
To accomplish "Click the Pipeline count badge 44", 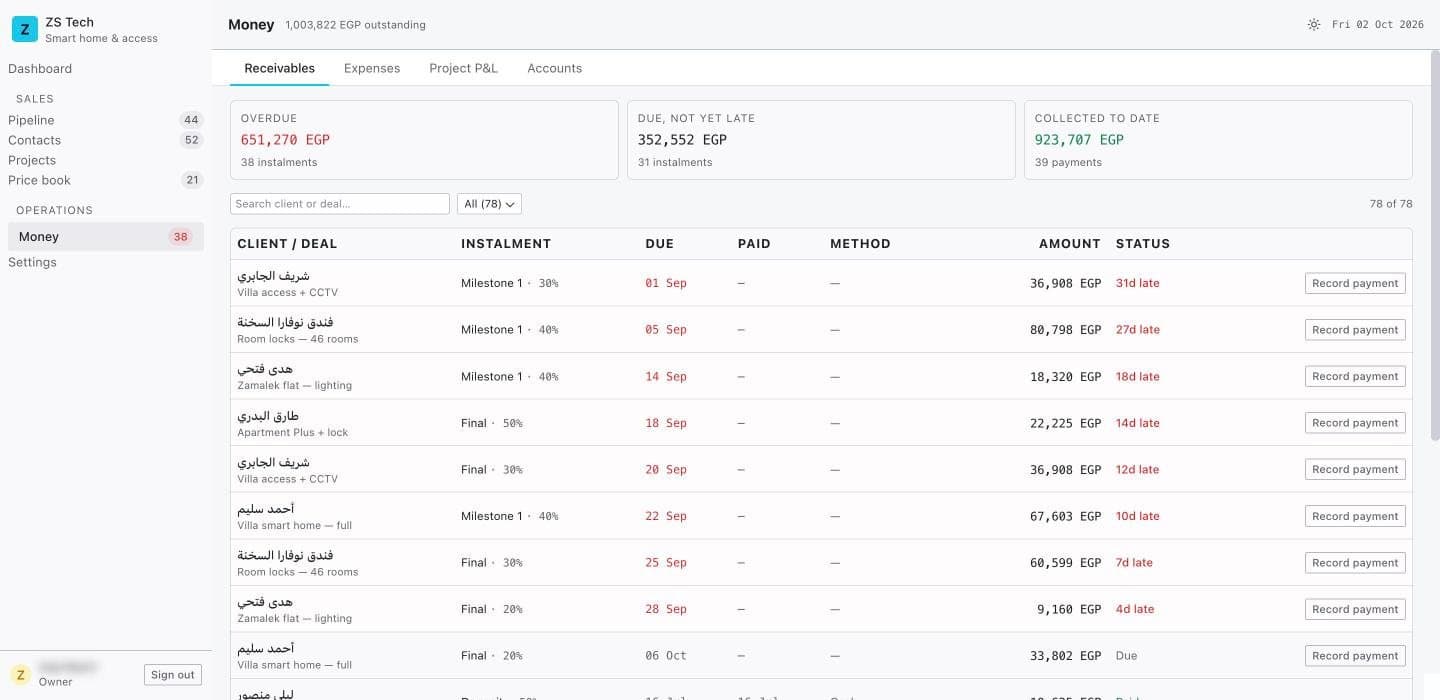I will click(191, 120).
